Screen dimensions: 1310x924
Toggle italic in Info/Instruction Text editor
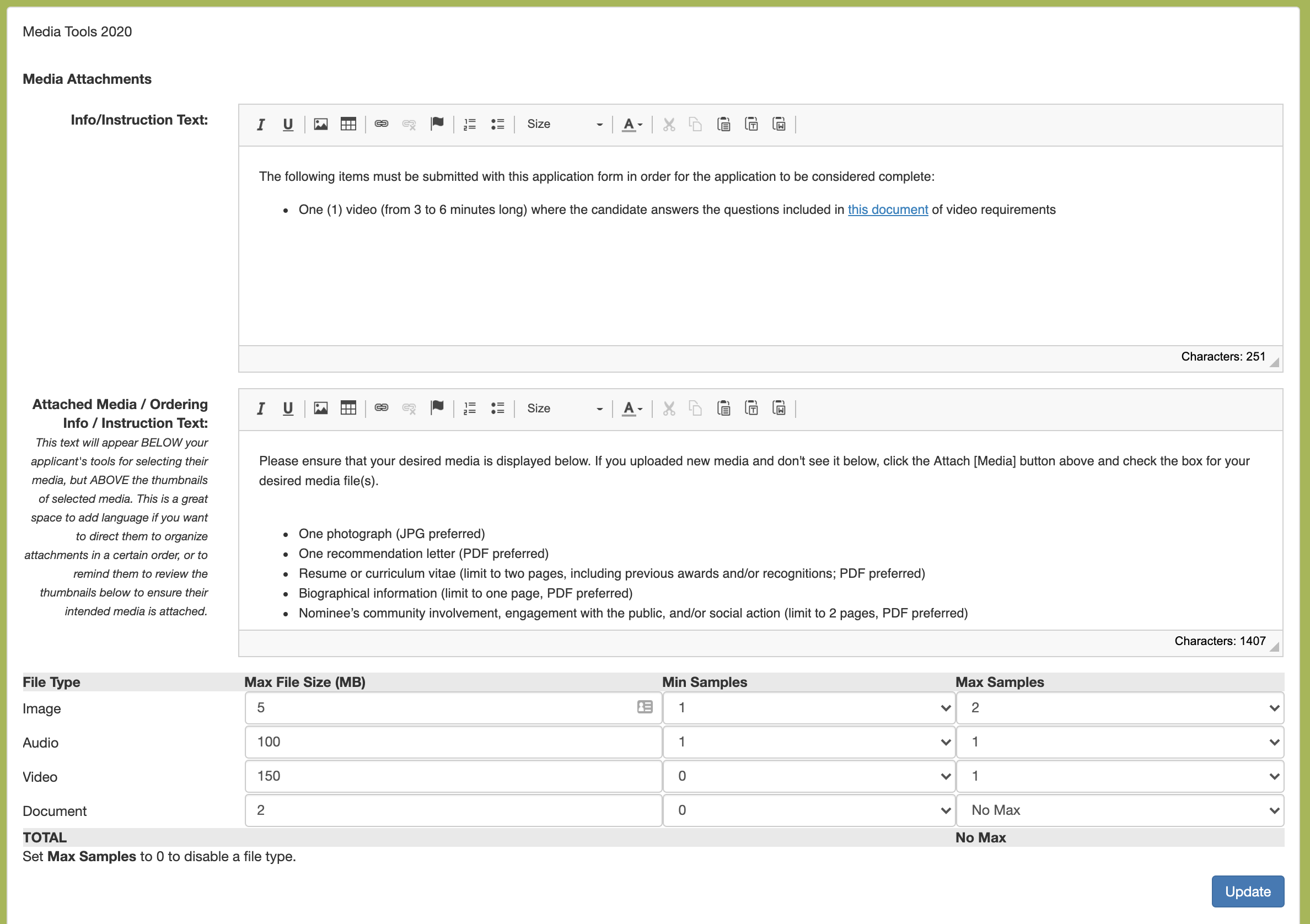[261, 125]
